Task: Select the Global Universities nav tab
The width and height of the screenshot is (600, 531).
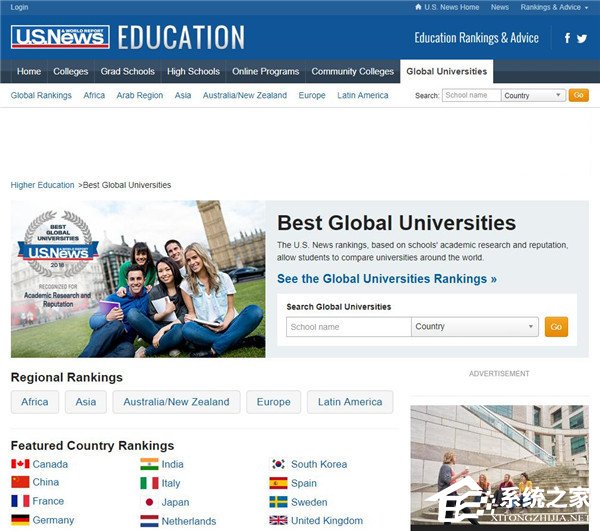Action: 447,72
